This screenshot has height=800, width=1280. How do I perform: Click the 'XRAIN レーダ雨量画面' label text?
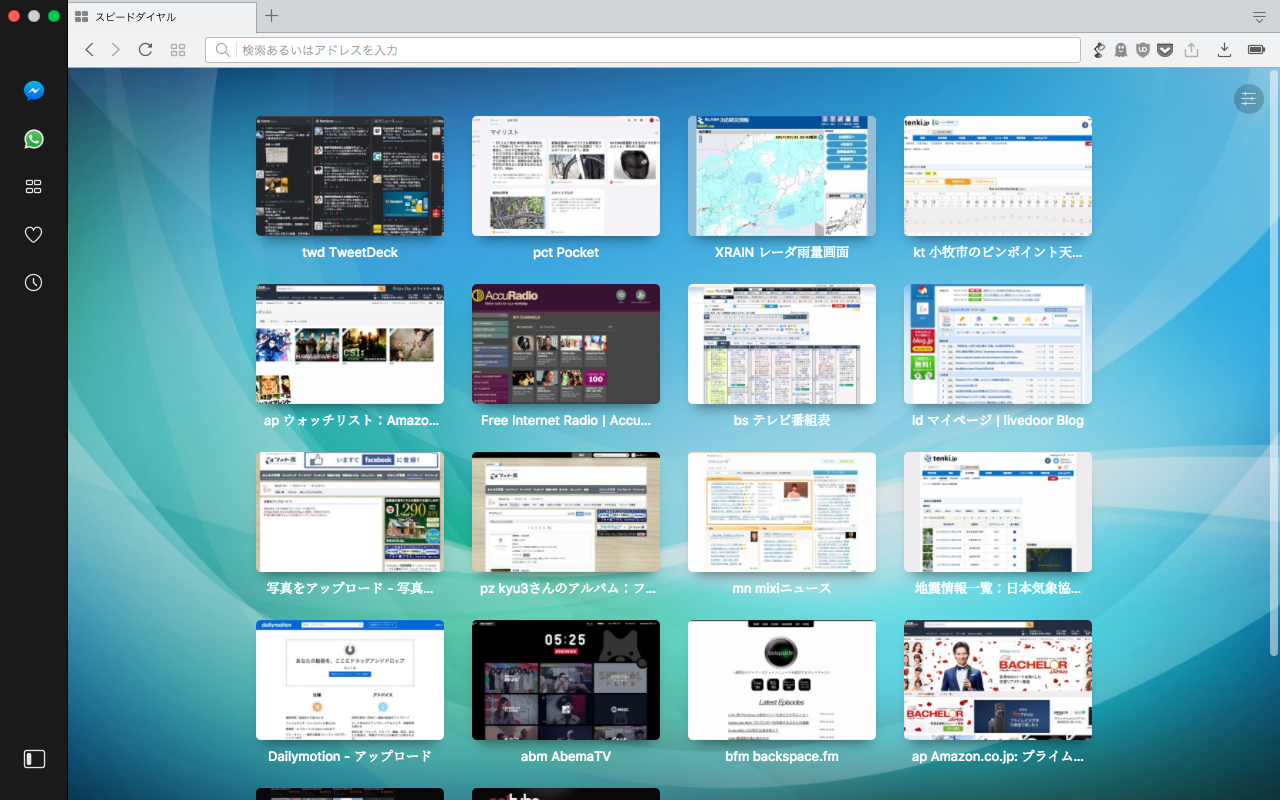pos(782,253)
